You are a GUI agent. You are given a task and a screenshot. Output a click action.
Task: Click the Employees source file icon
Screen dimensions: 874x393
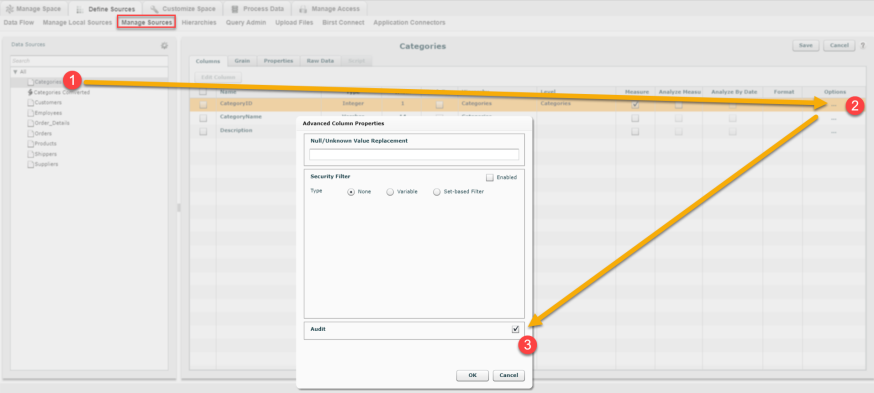(x=31, y=113)
